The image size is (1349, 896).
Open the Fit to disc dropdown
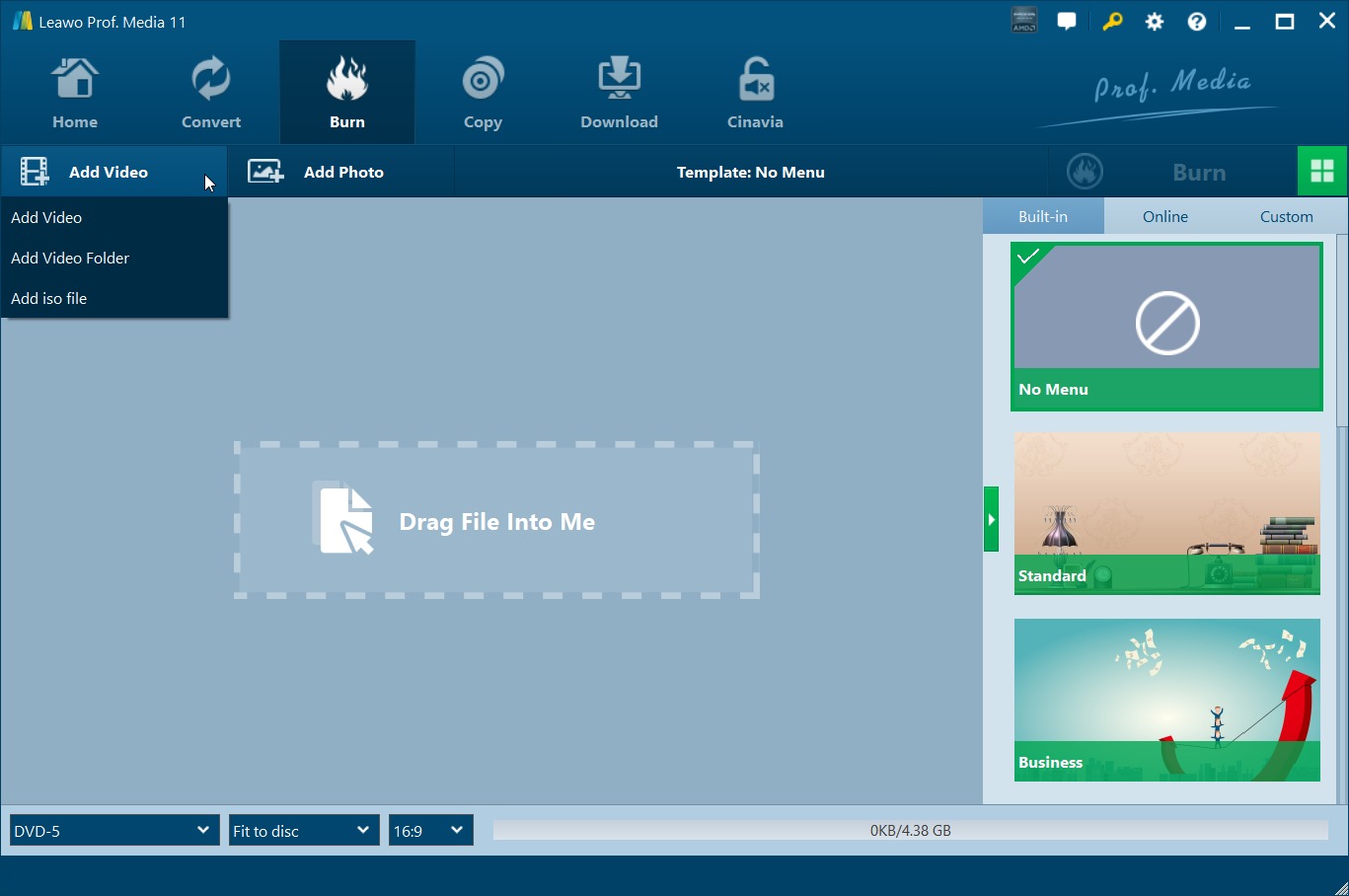pos(302,830)
